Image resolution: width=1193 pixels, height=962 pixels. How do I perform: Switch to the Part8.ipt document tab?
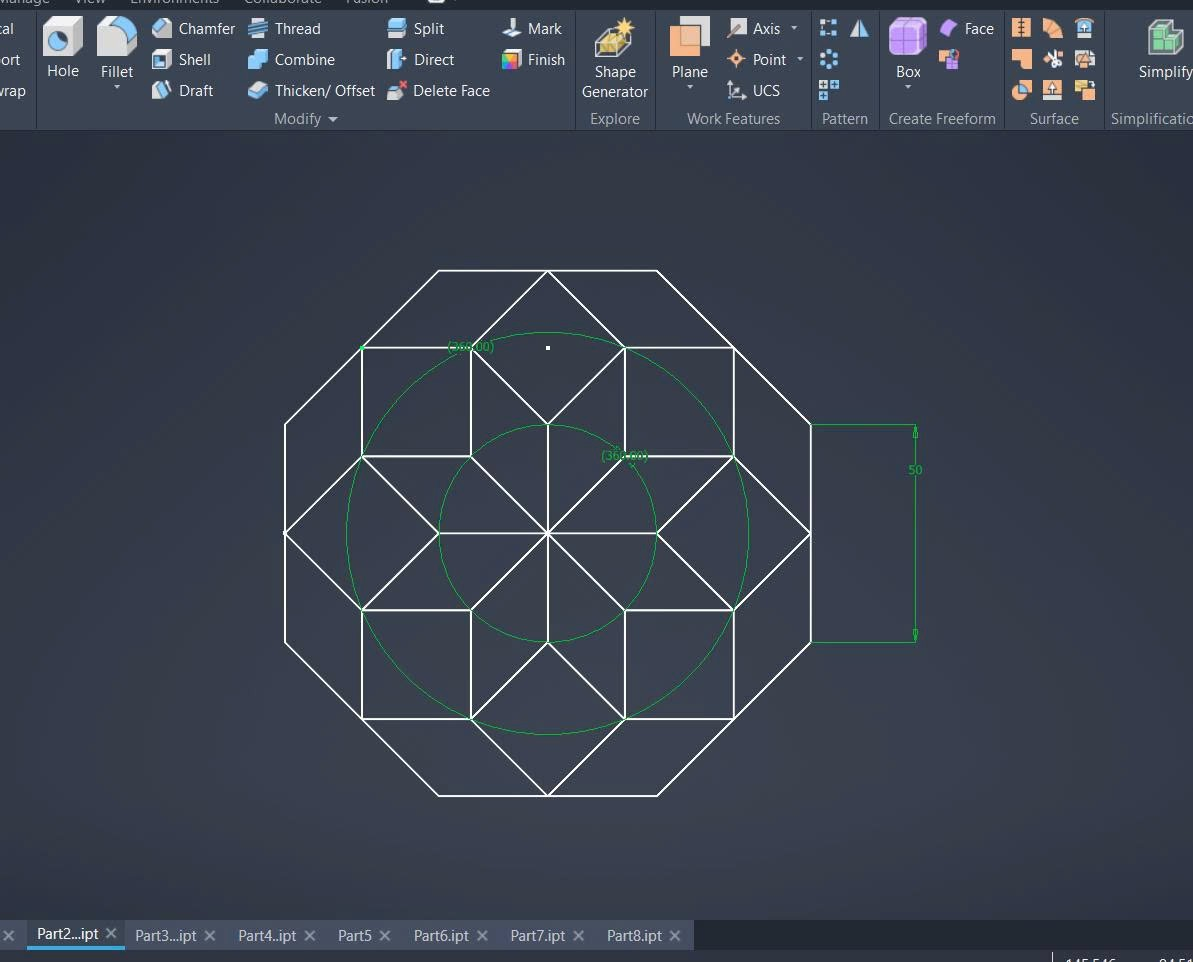point(634,935)
